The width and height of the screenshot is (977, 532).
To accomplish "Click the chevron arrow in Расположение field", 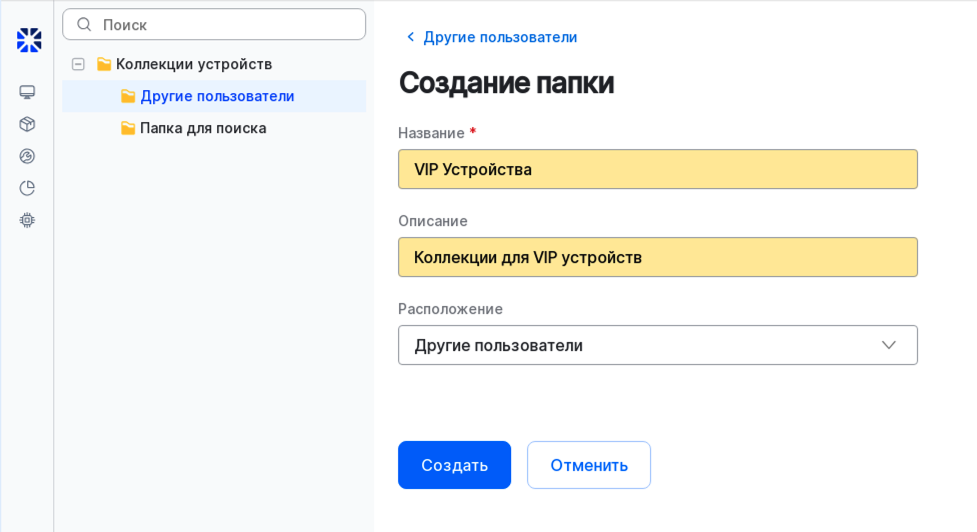I will [888, 345].
